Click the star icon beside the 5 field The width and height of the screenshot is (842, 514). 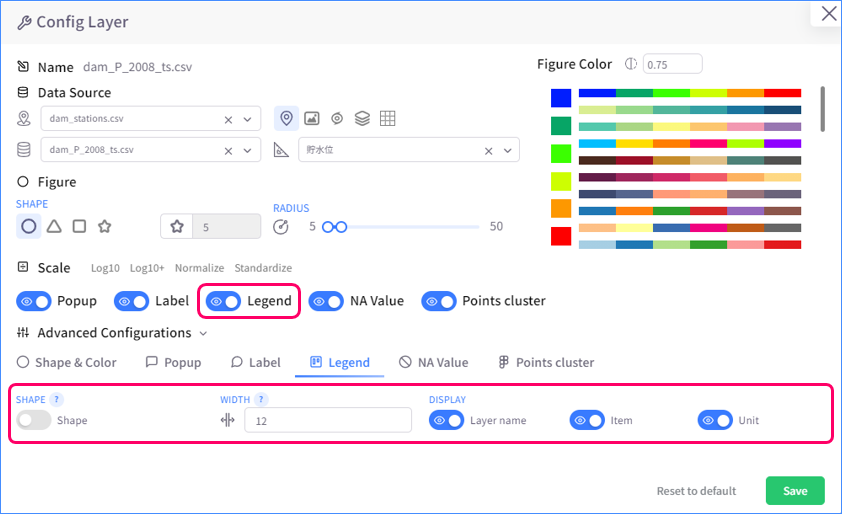click(177, 227)
